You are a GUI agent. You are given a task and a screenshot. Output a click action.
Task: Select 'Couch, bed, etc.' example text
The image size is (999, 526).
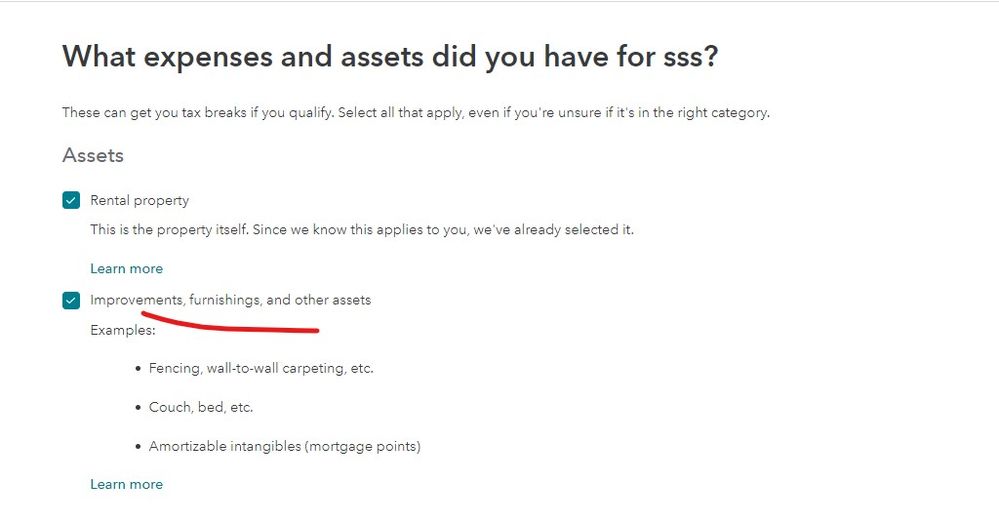coord(201,407)
